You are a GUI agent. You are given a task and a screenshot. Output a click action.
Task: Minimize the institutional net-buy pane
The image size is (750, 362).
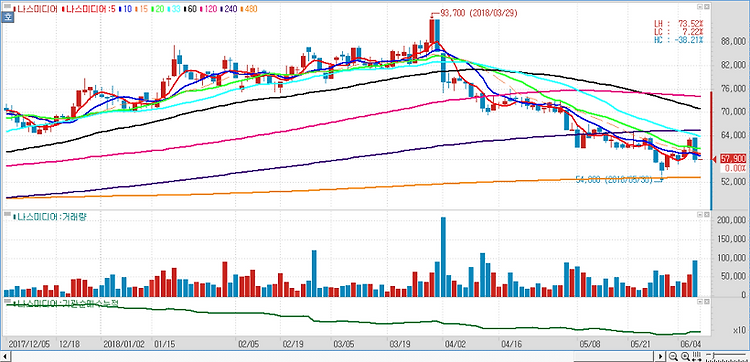[x=700, y=303]
